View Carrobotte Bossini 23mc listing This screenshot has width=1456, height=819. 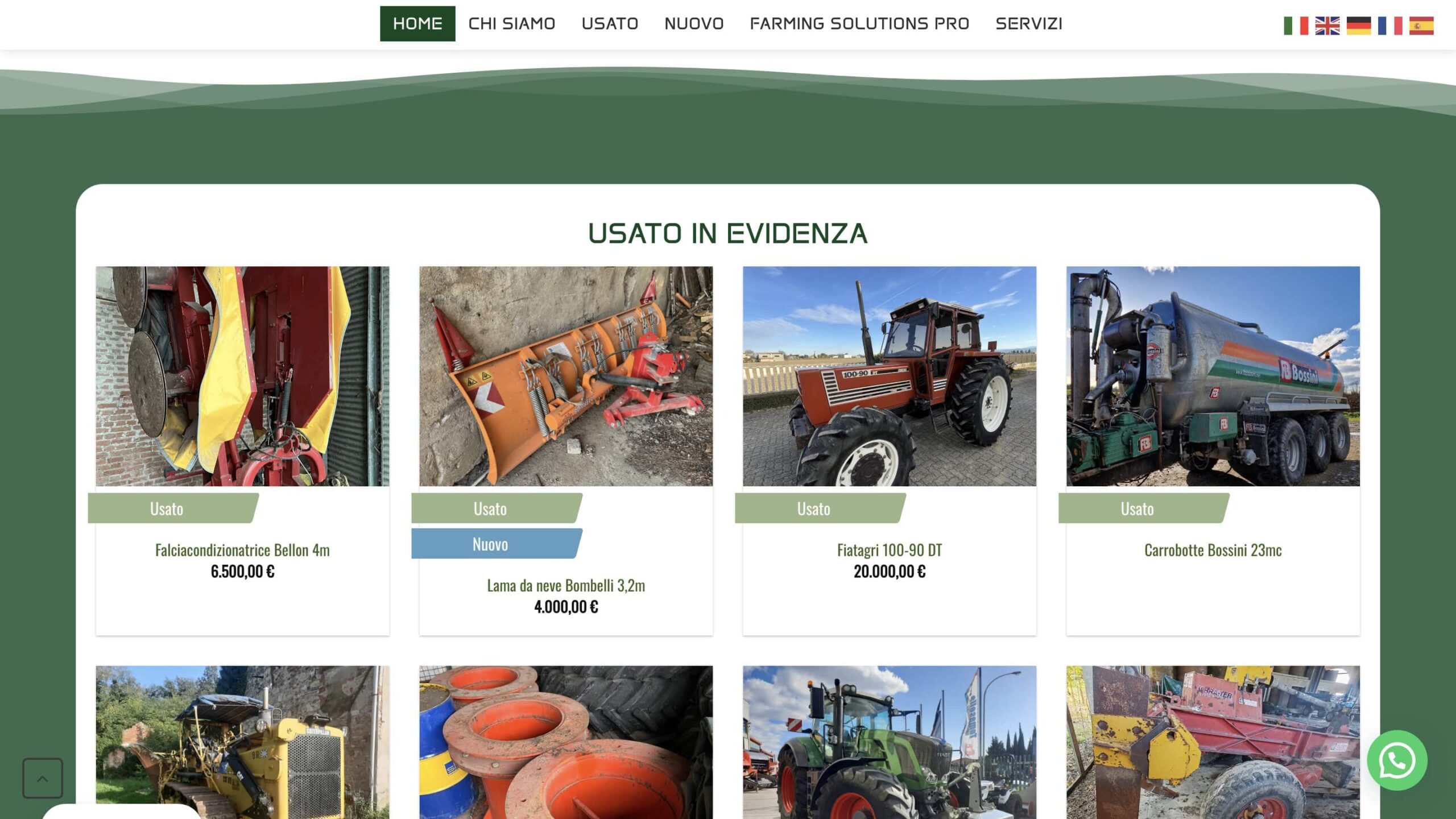tap(1213, 550)
